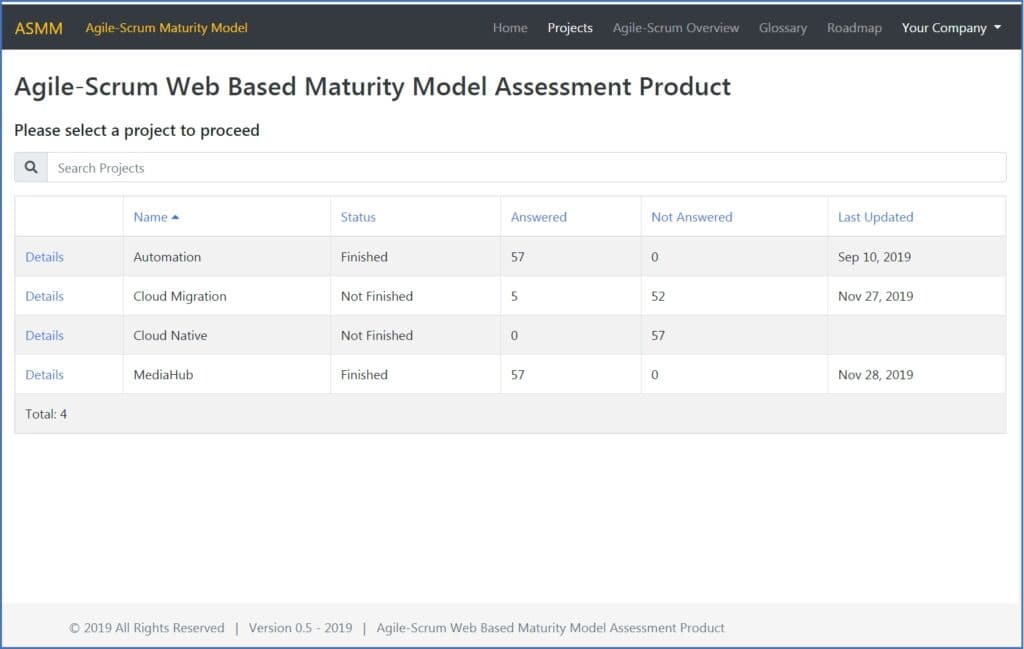
Task: Open Agile-Scrum Overview page
Action: tap(676, 28)
